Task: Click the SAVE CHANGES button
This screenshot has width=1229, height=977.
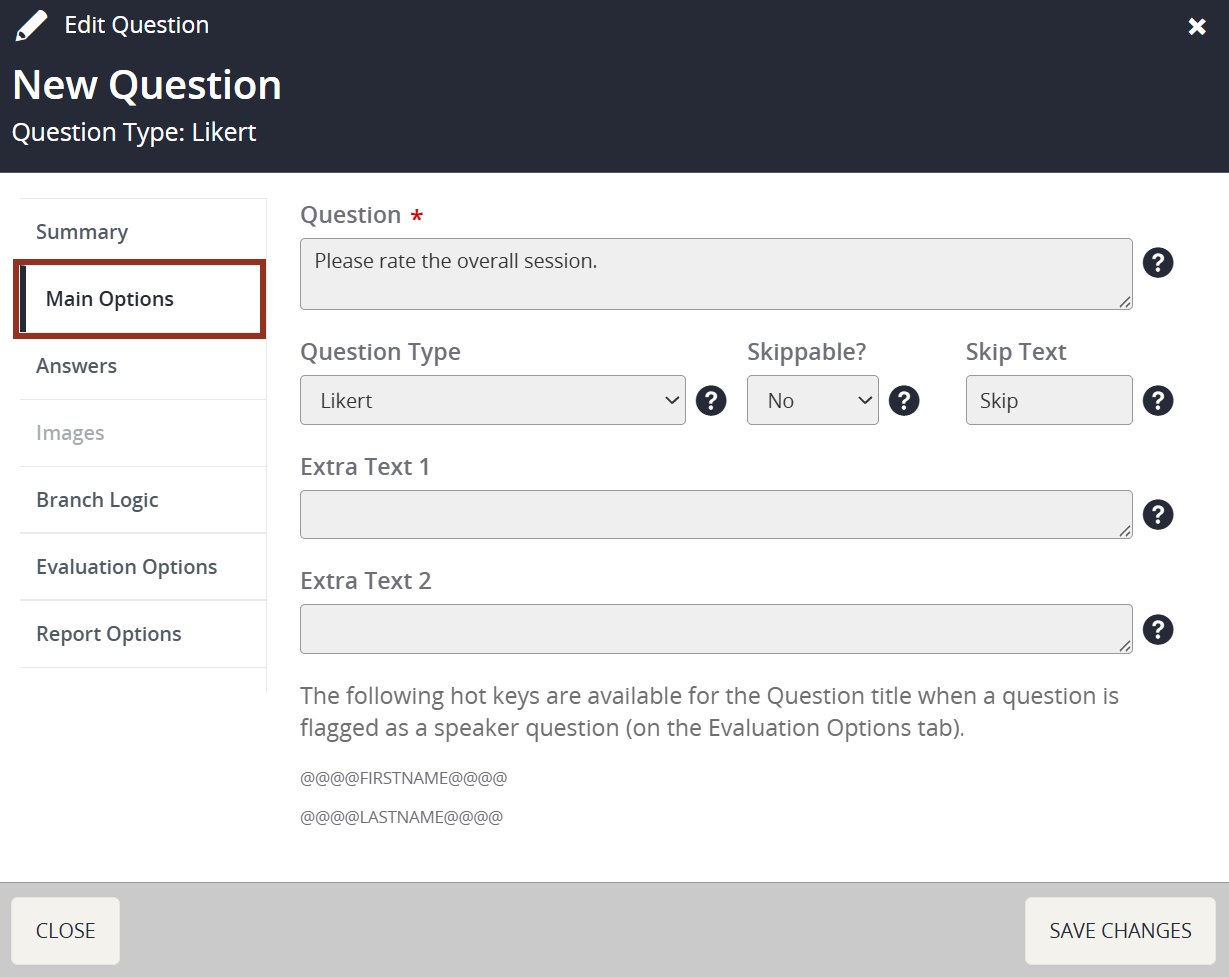Action: click(x=1120, y=931)
